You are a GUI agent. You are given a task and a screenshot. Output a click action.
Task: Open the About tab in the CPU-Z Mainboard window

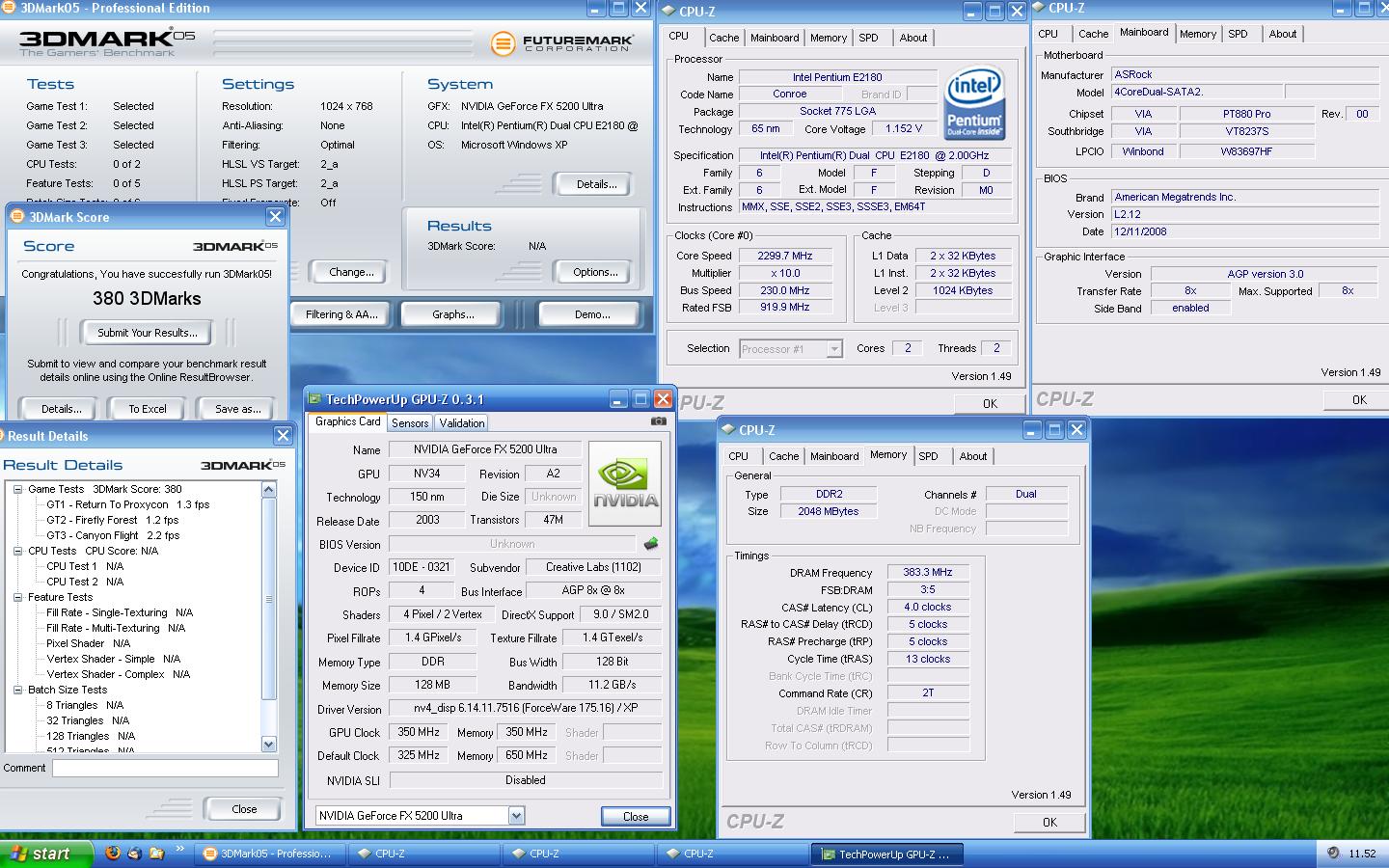[x=1283, y=34]
